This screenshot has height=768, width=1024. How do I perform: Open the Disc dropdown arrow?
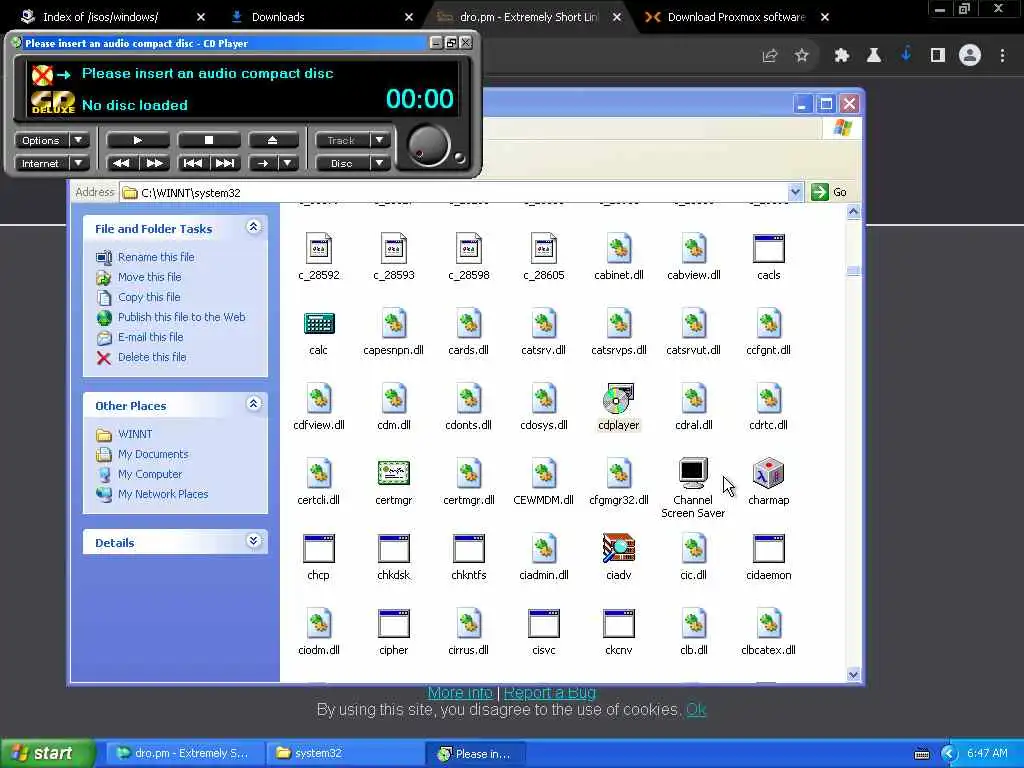pyautogui.click(x=379, y=163)
